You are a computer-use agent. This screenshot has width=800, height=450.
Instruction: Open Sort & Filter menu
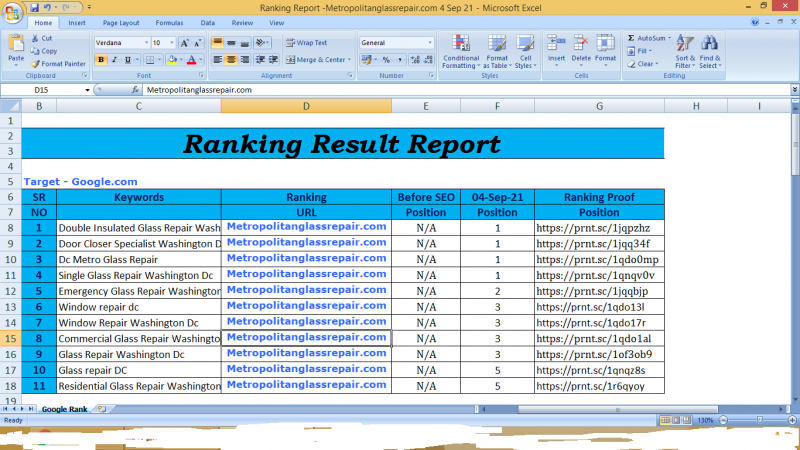[x=685, y=52]
